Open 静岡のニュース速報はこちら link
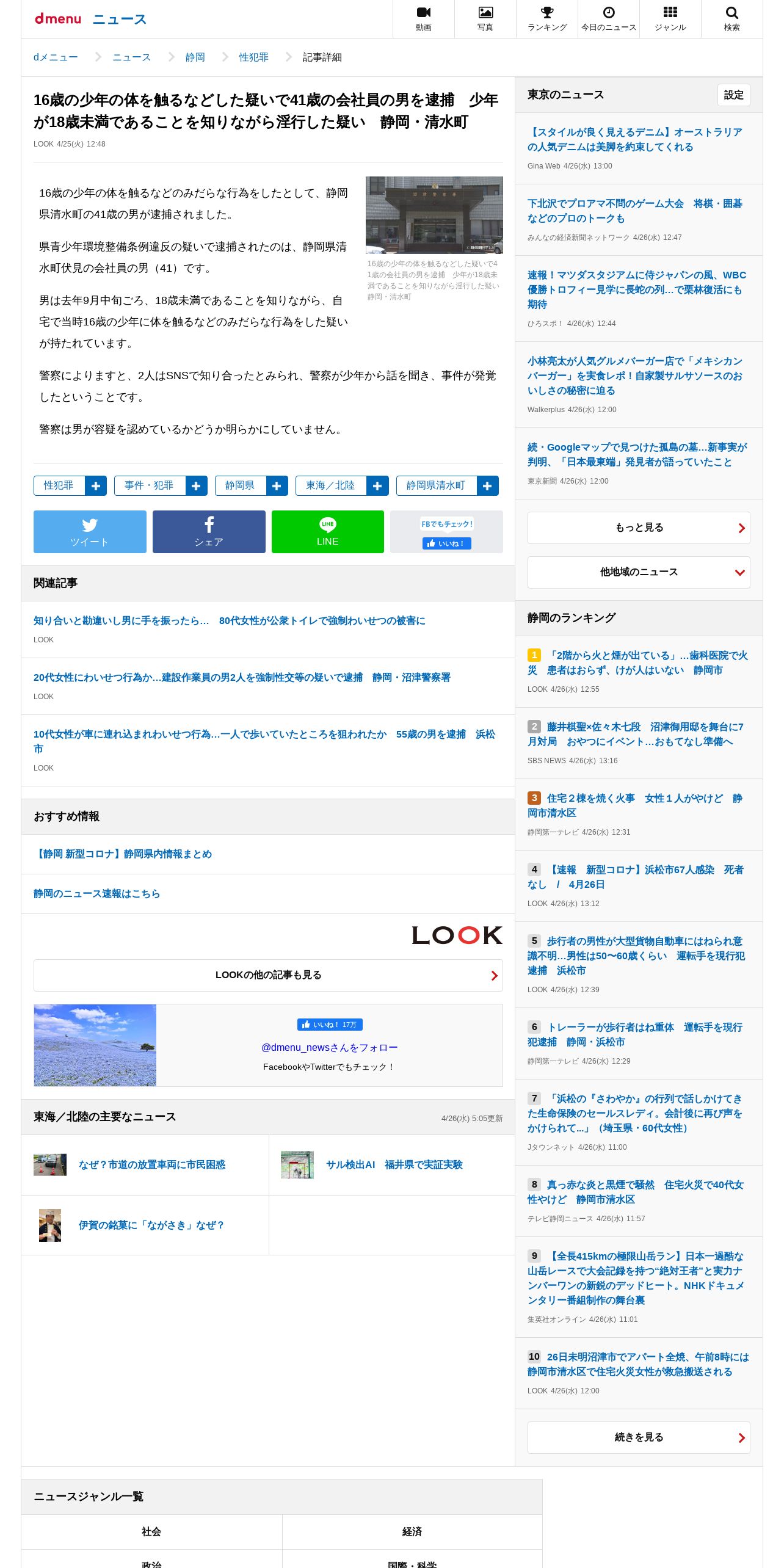784x1568 pixels. 97,894
